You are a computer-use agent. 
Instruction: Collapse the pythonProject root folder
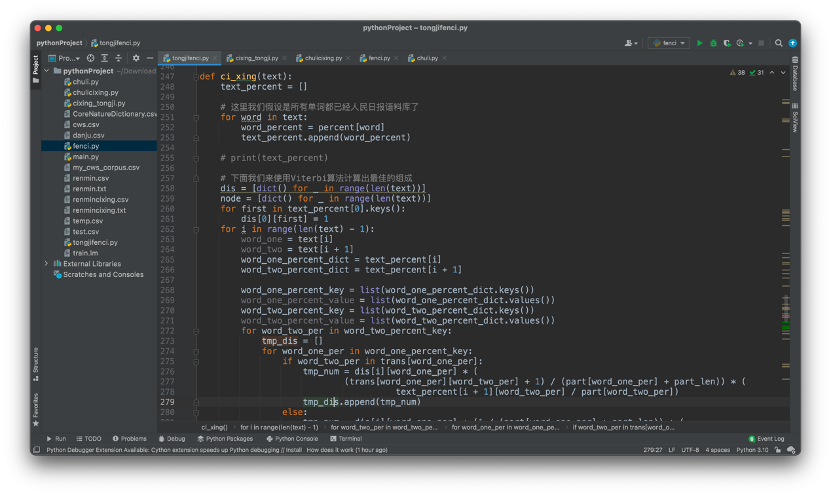47,71
